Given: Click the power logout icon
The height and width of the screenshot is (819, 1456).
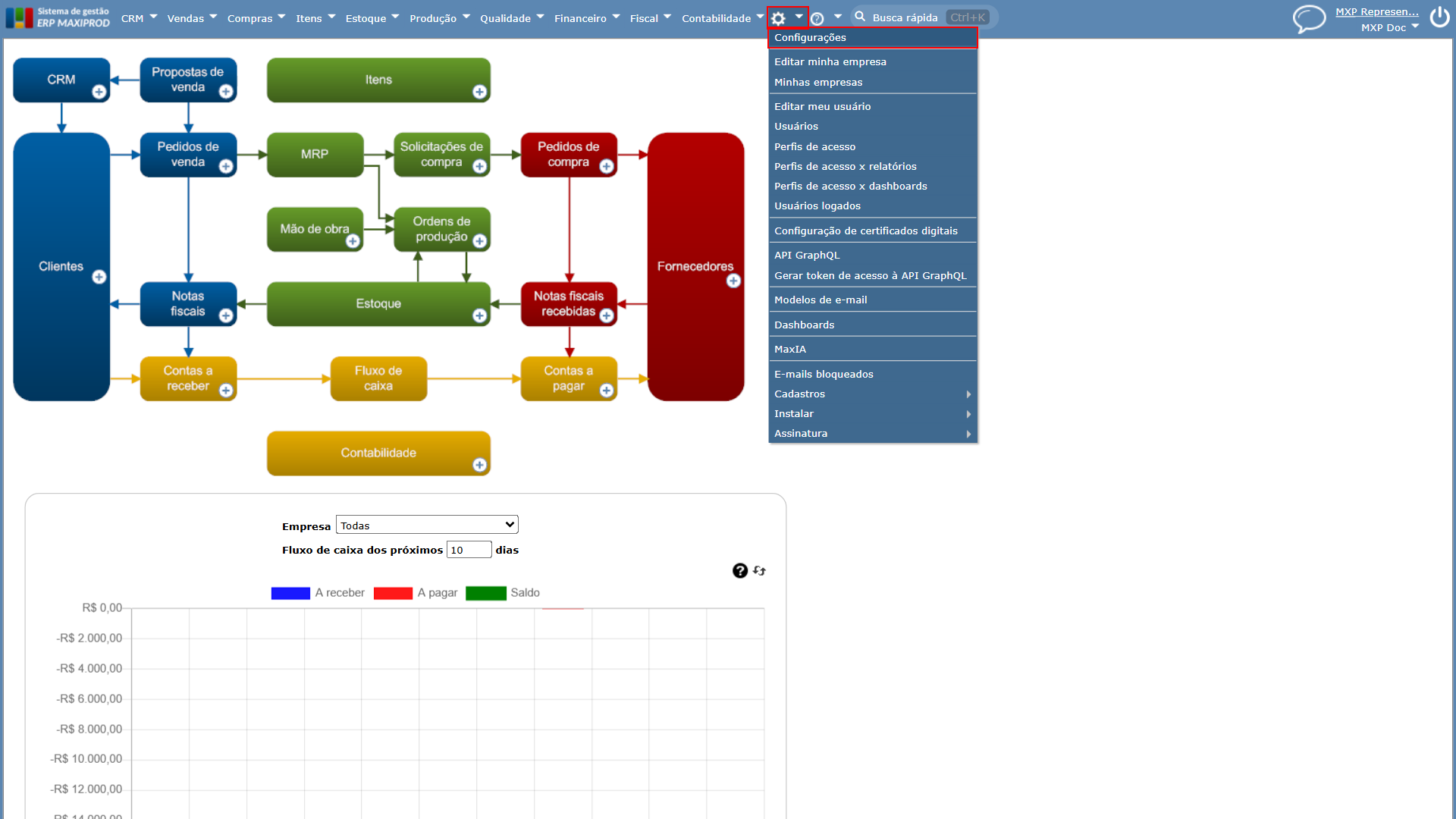Looking at the screenshot, I should pyautogui.click(x=1439, y=17).
